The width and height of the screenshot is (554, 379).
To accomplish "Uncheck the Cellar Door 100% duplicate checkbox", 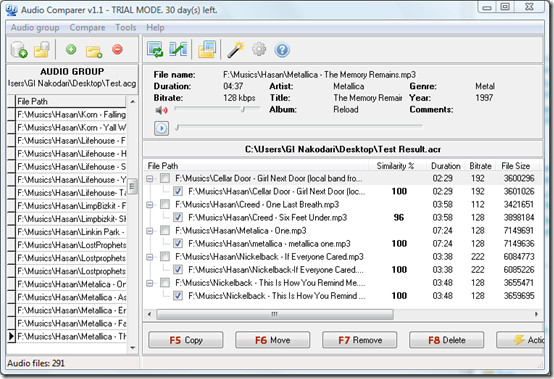I will point(178,191).
